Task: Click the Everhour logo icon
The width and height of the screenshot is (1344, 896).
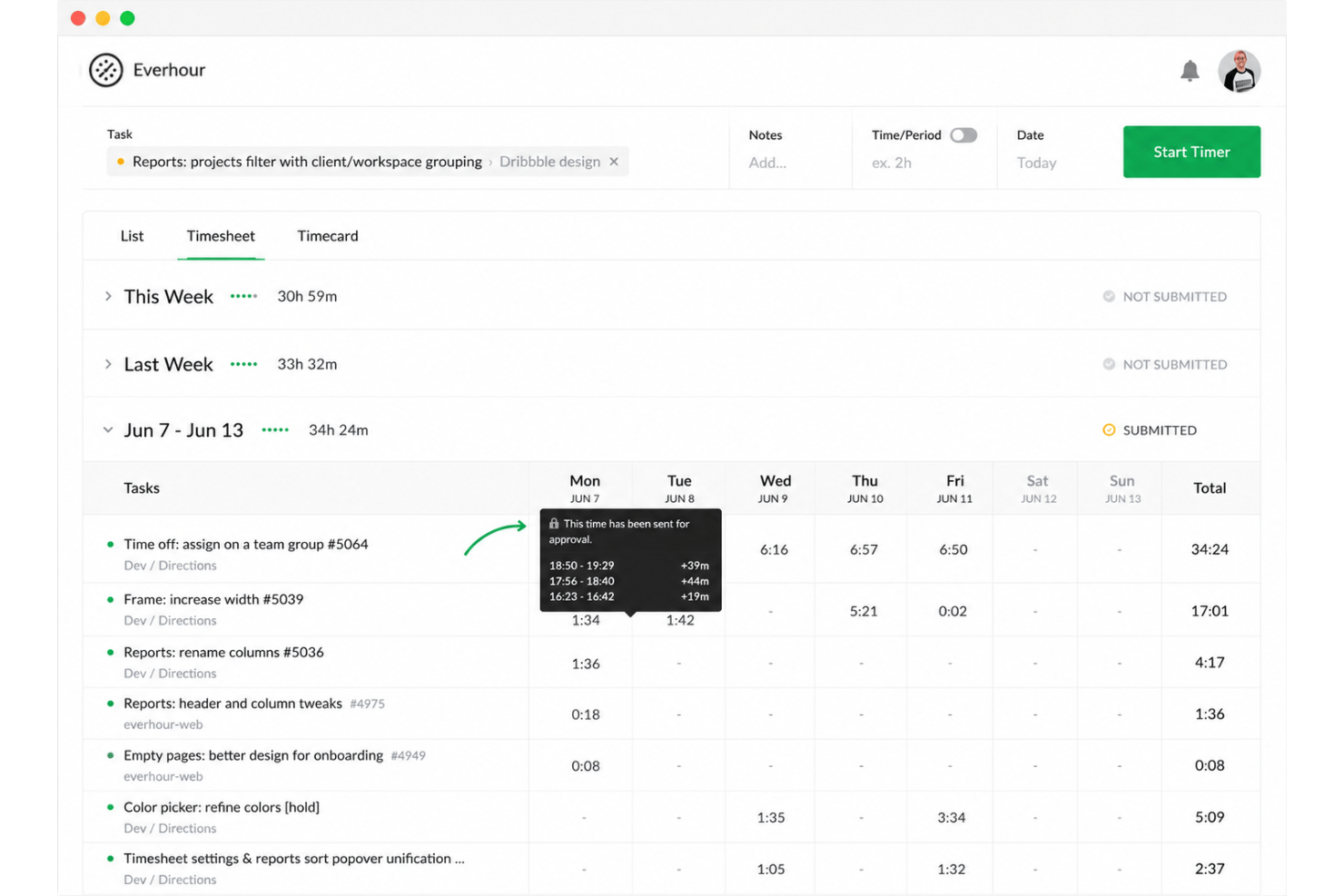Action: (105, 70)
